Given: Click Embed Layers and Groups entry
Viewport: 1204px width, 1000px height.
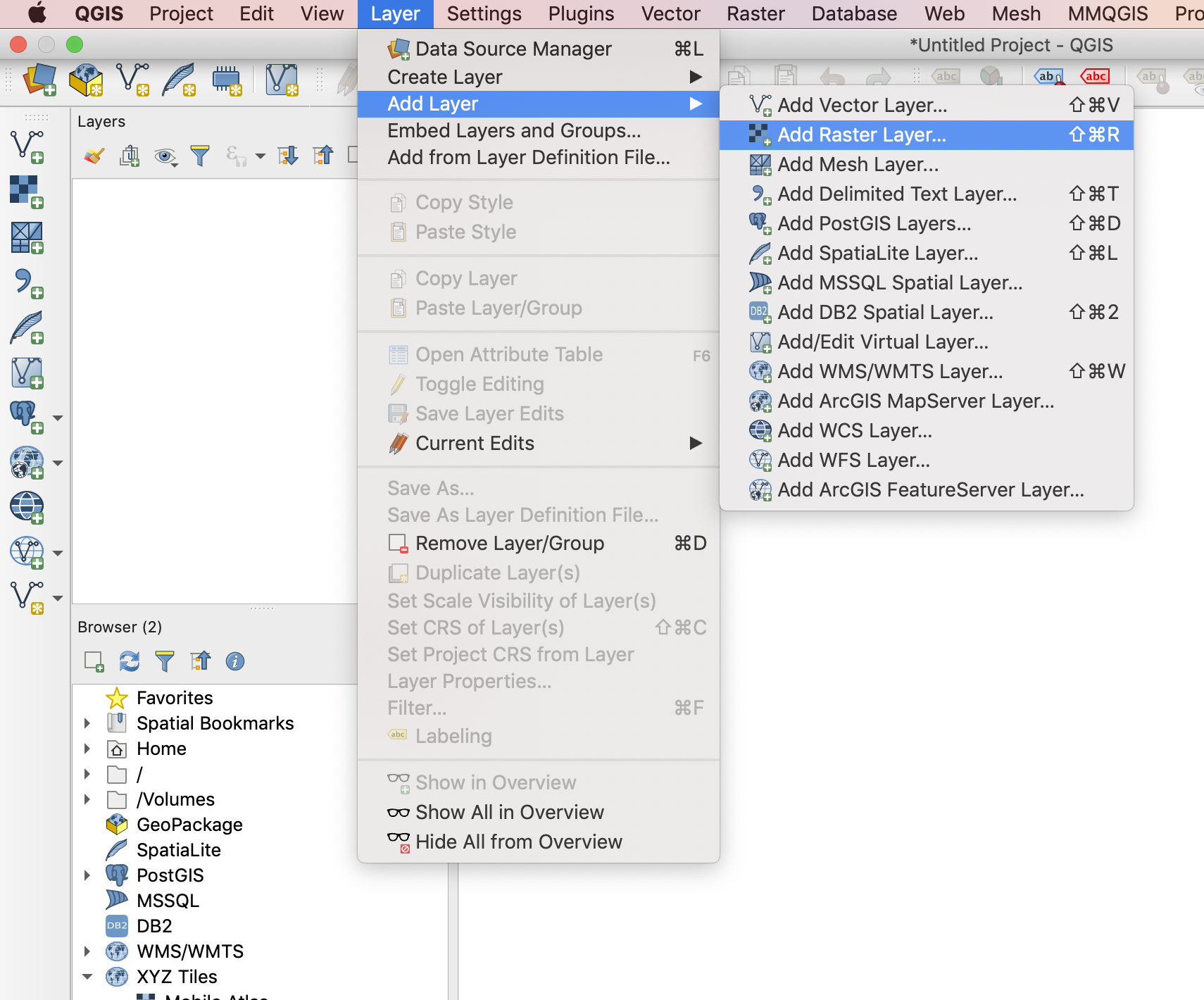Looking at the screenshot, I should [x=513, y=130].
